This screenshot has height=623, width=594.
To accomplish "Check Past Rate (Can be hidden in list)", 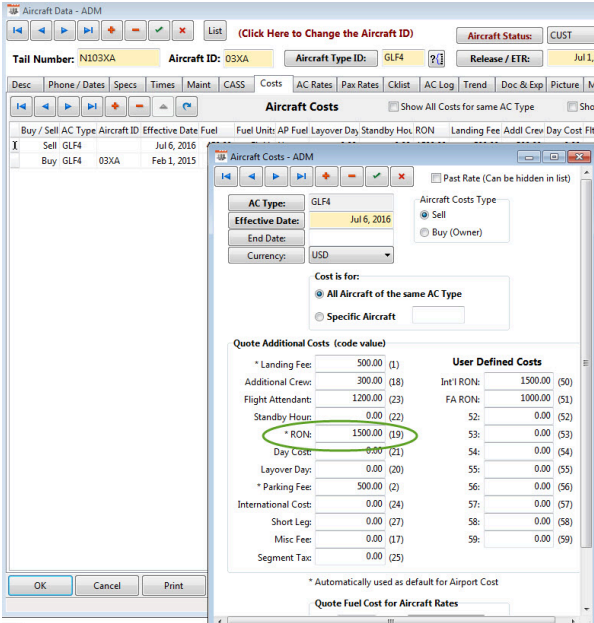I will 436,178.
